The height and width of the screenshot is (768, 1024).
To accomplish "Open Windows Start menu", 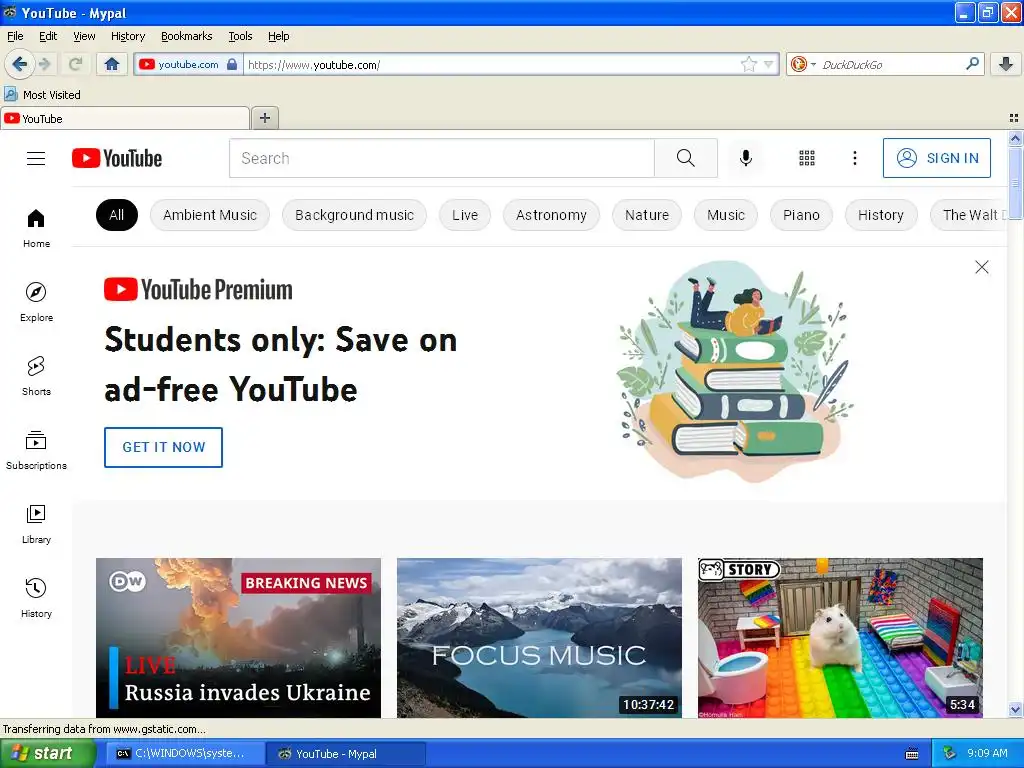I will click(47, 754).
